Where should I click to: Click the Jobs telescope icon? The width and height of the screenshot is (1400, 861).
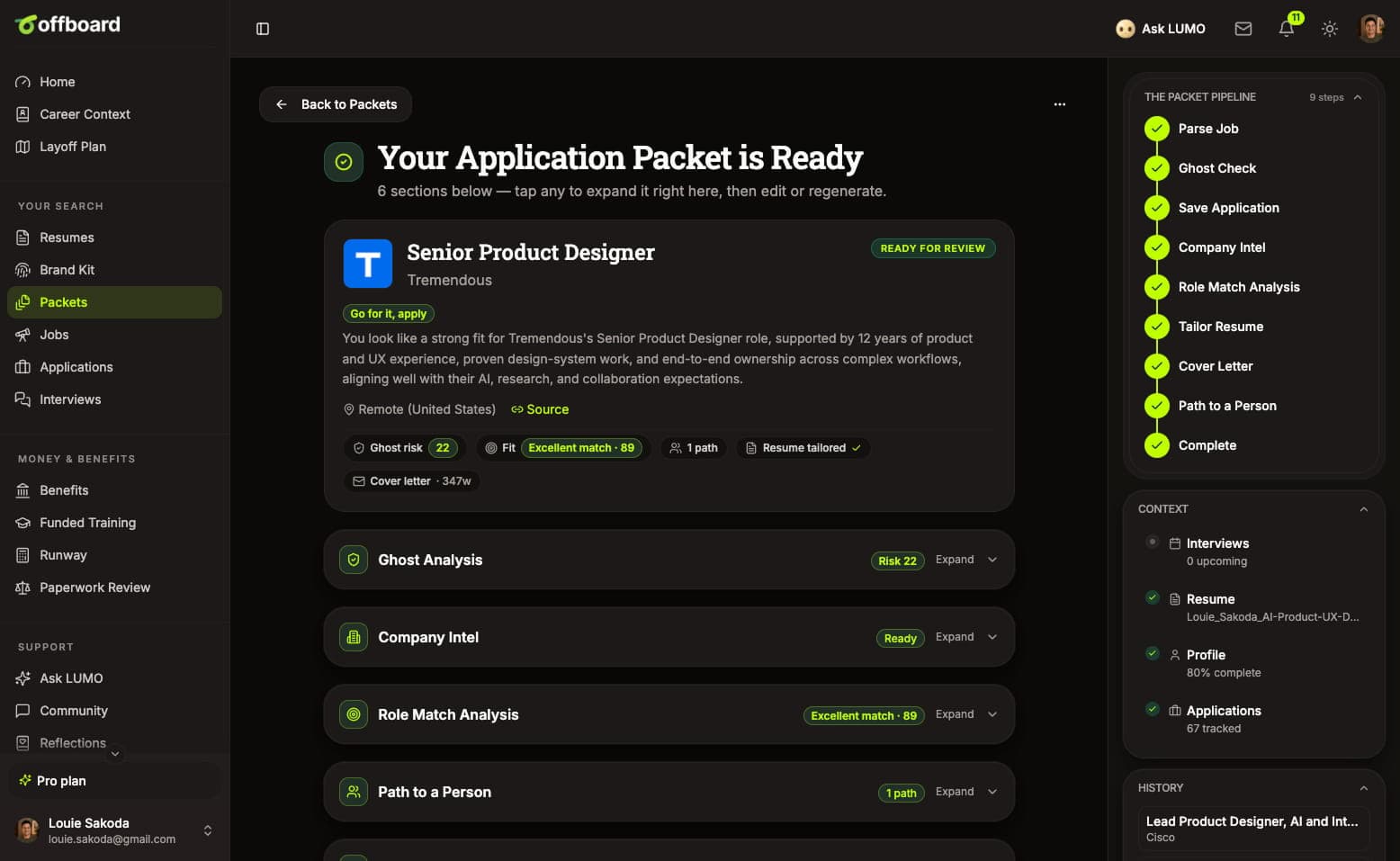[23, 335]
